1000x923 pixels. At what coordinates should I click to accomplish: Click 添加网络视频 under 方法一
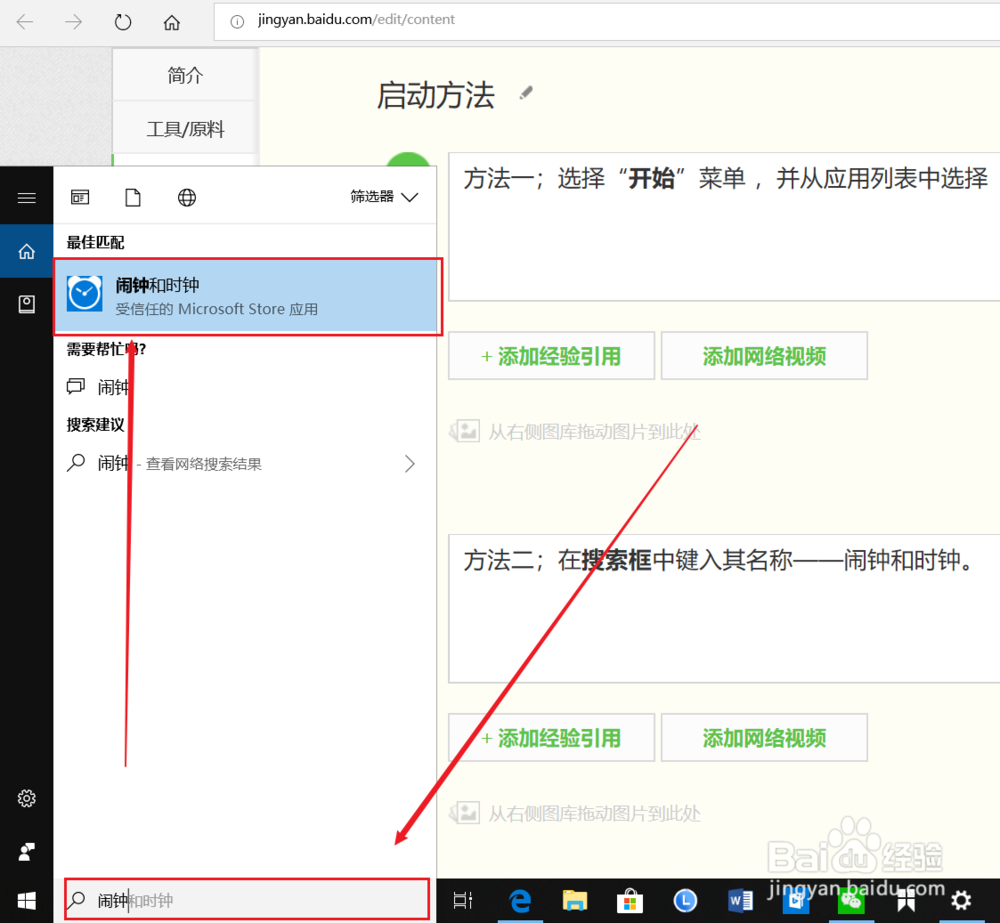pos(764,356)
